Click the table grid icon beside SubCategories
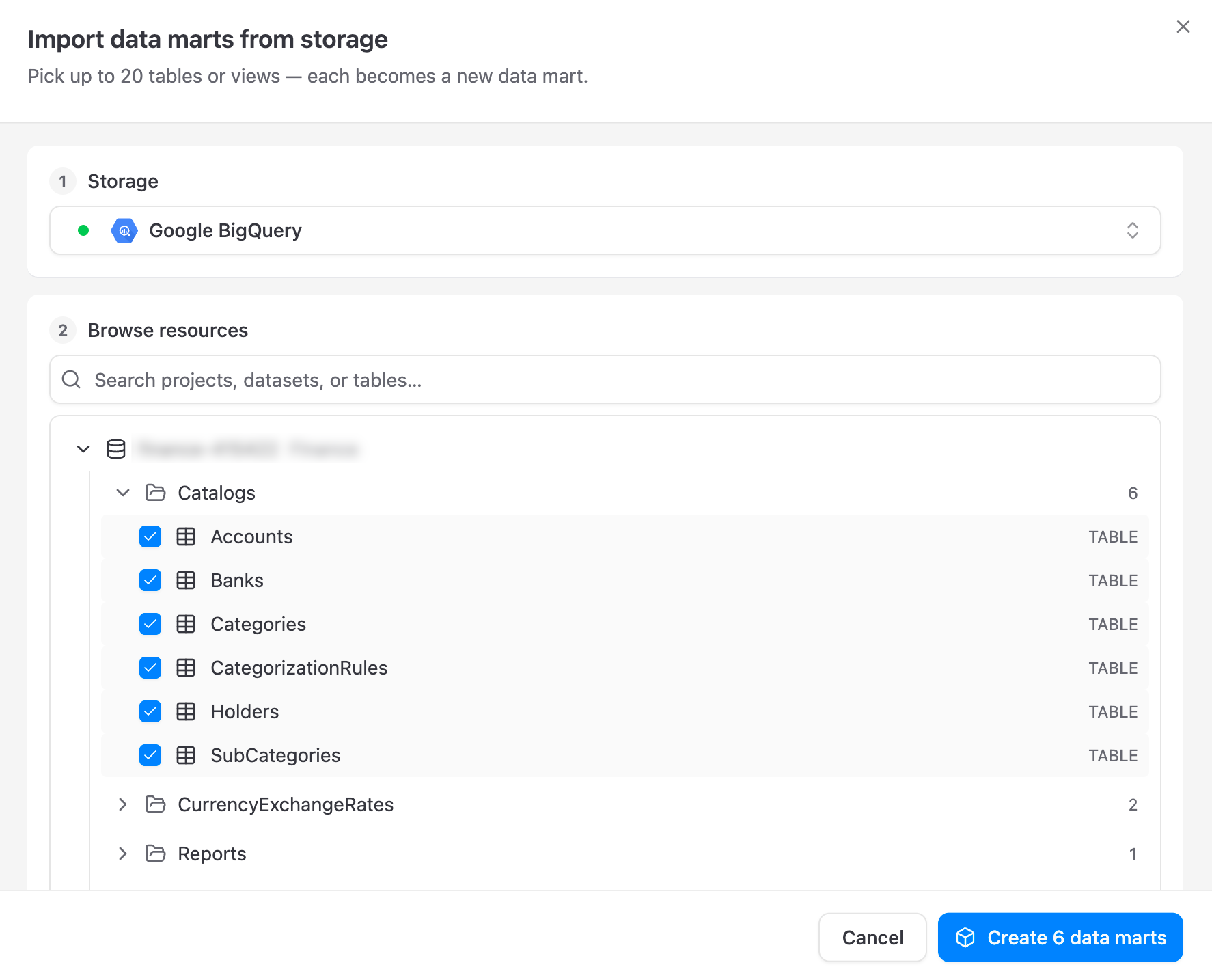1212x980 pixels. pyautogui.click(x=186, y=755)
